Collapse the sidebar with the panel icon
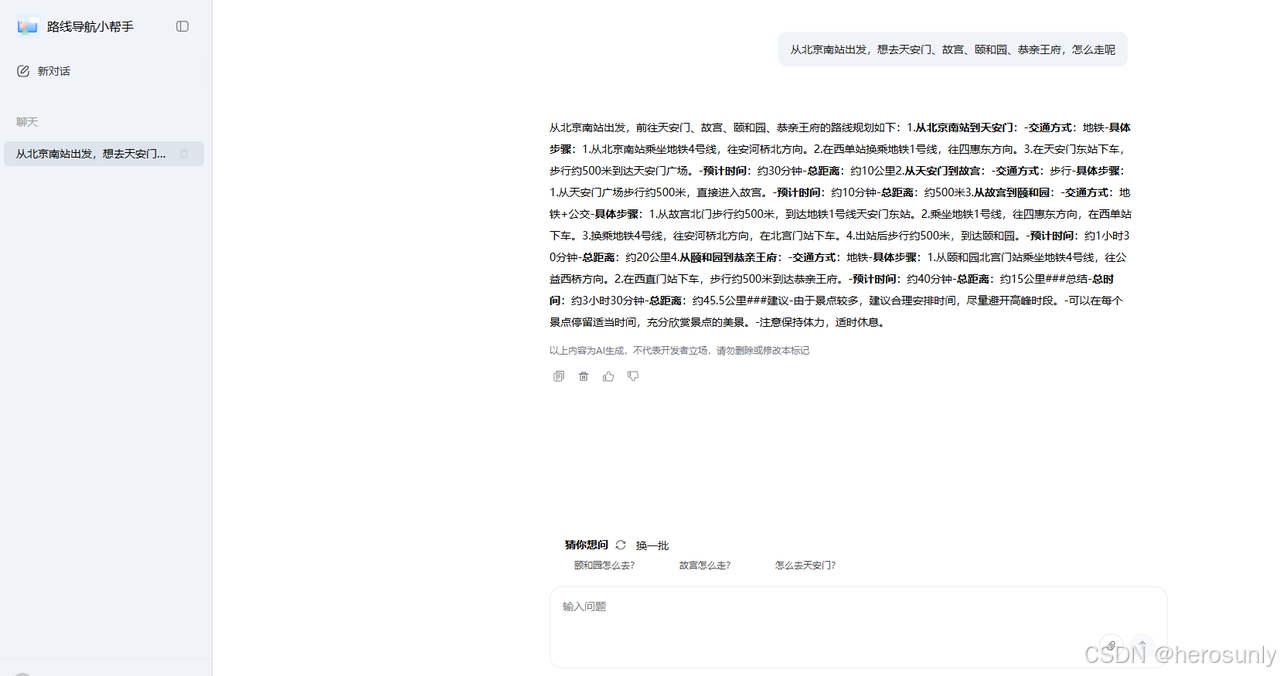The height and width of the screenshot is (676, 1280). click(181, 26)
